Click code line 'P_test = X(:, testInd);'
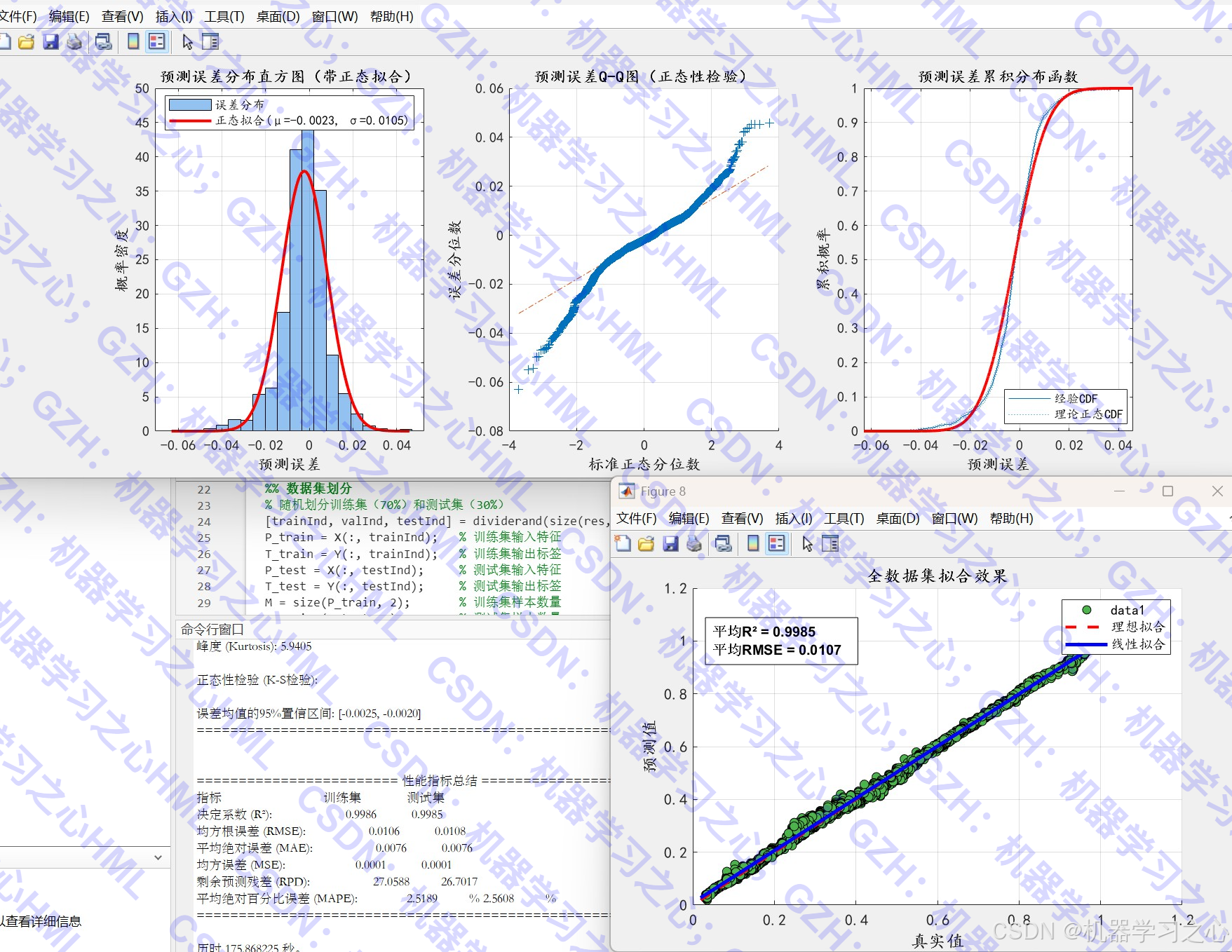Screen dimensions: 1232x952 (344, 570)
